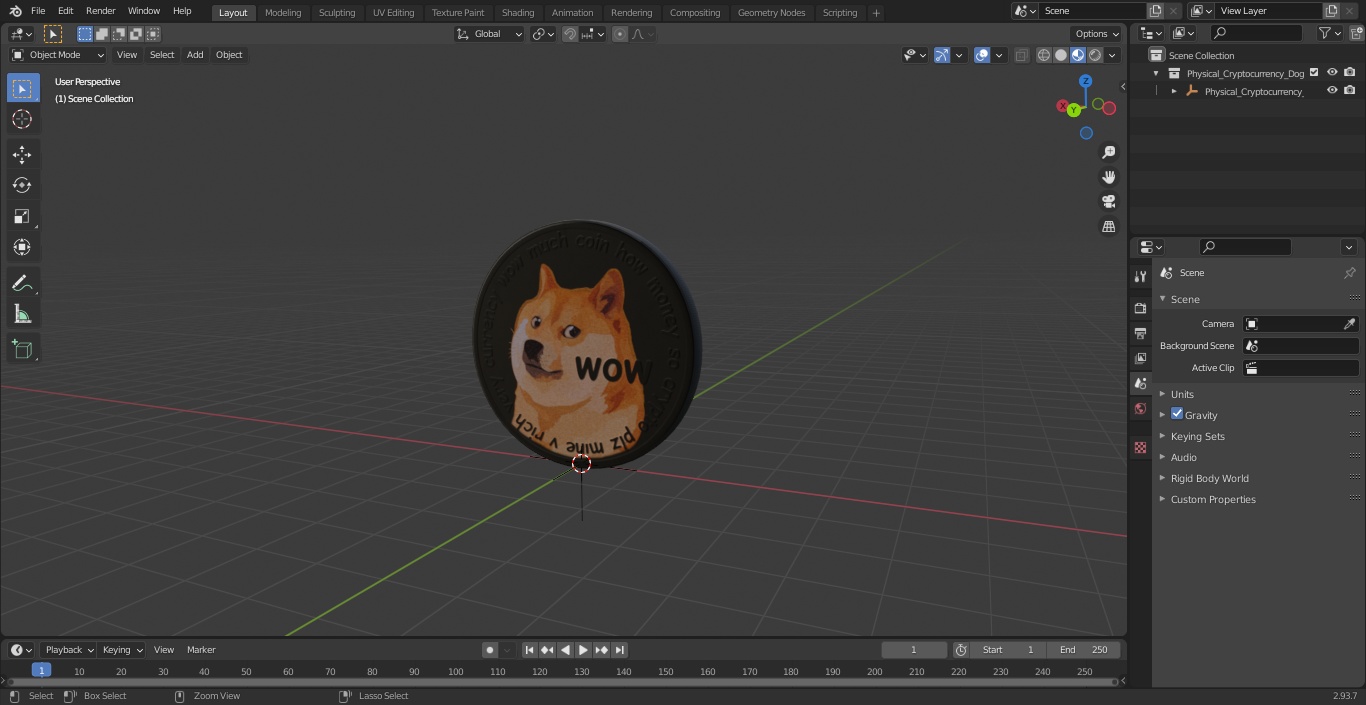
Task: Open Global transform orientation dropdown
Action: point(490,34)
